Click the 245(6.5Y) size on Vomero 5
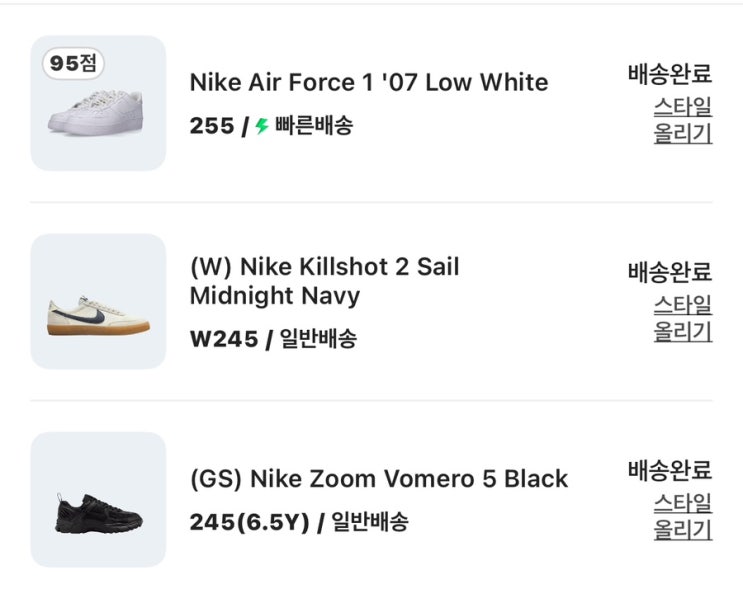This screenshot has width=743, height=589. 248,522
